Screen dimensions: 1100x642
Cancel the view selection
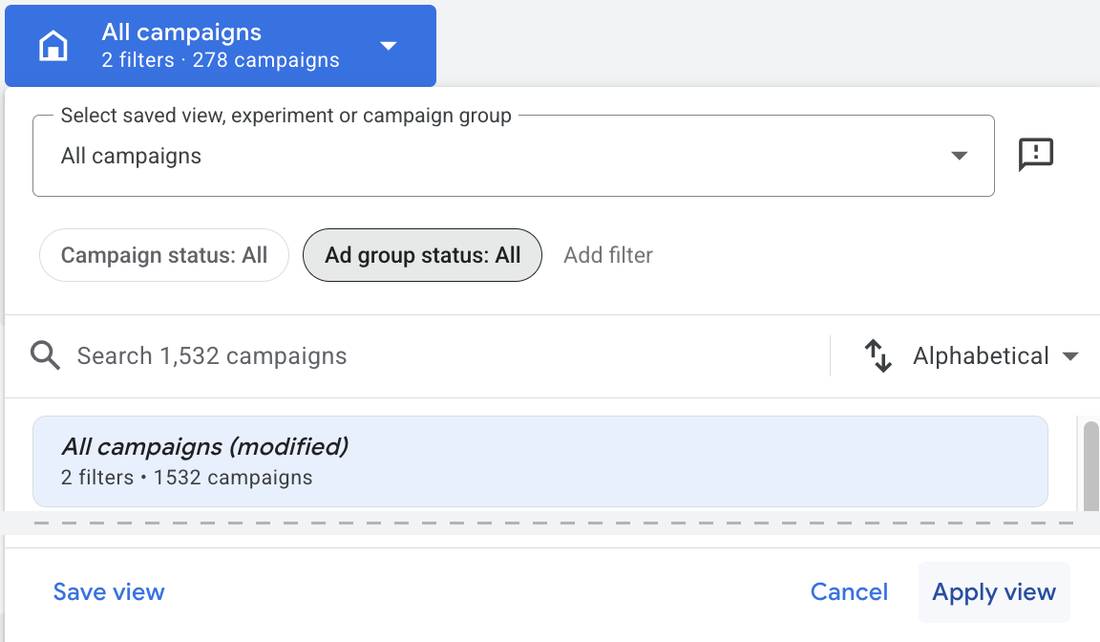[x=849, y=592]
